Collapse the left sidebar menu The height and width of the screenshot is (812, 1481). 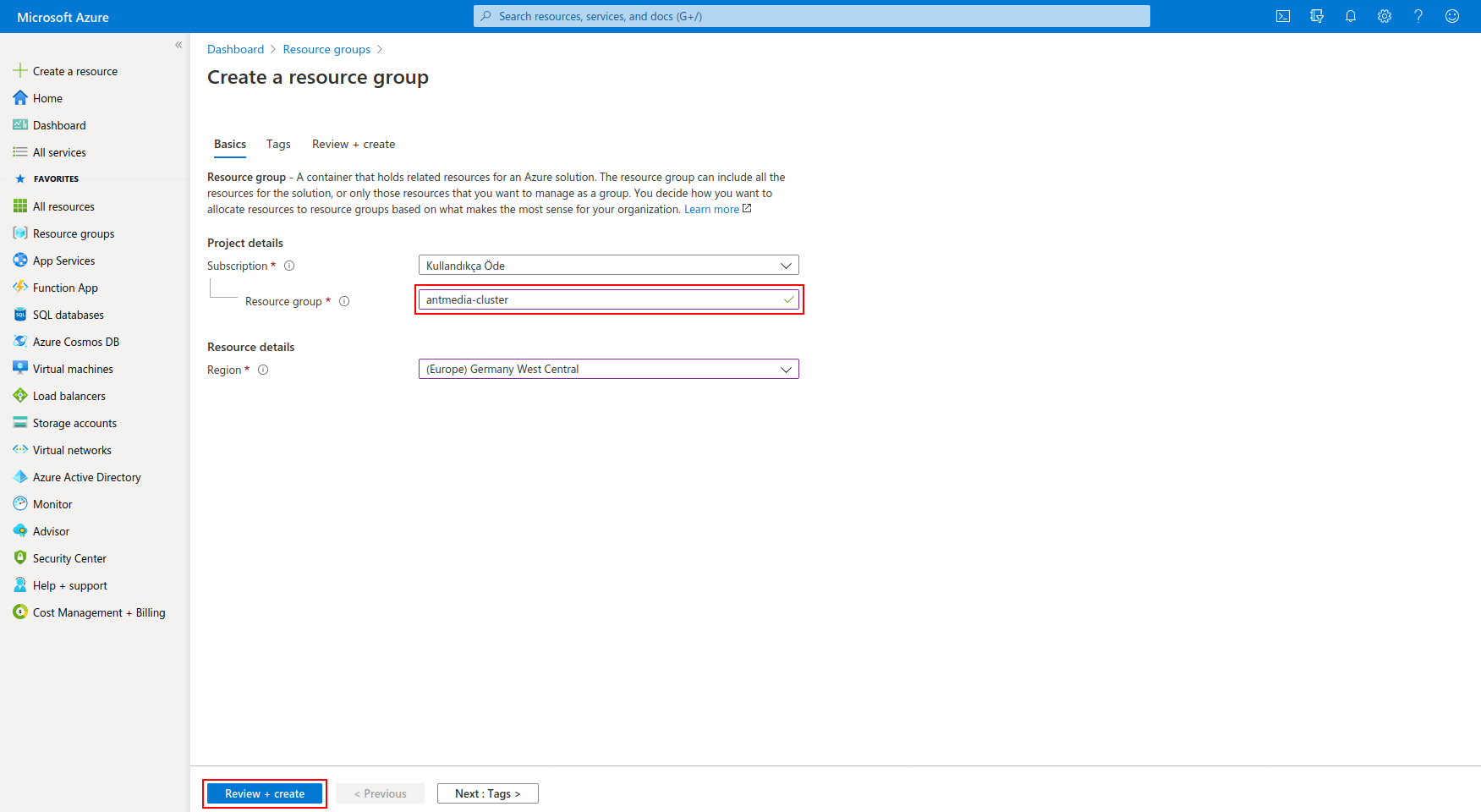click(x=178, y=45)
